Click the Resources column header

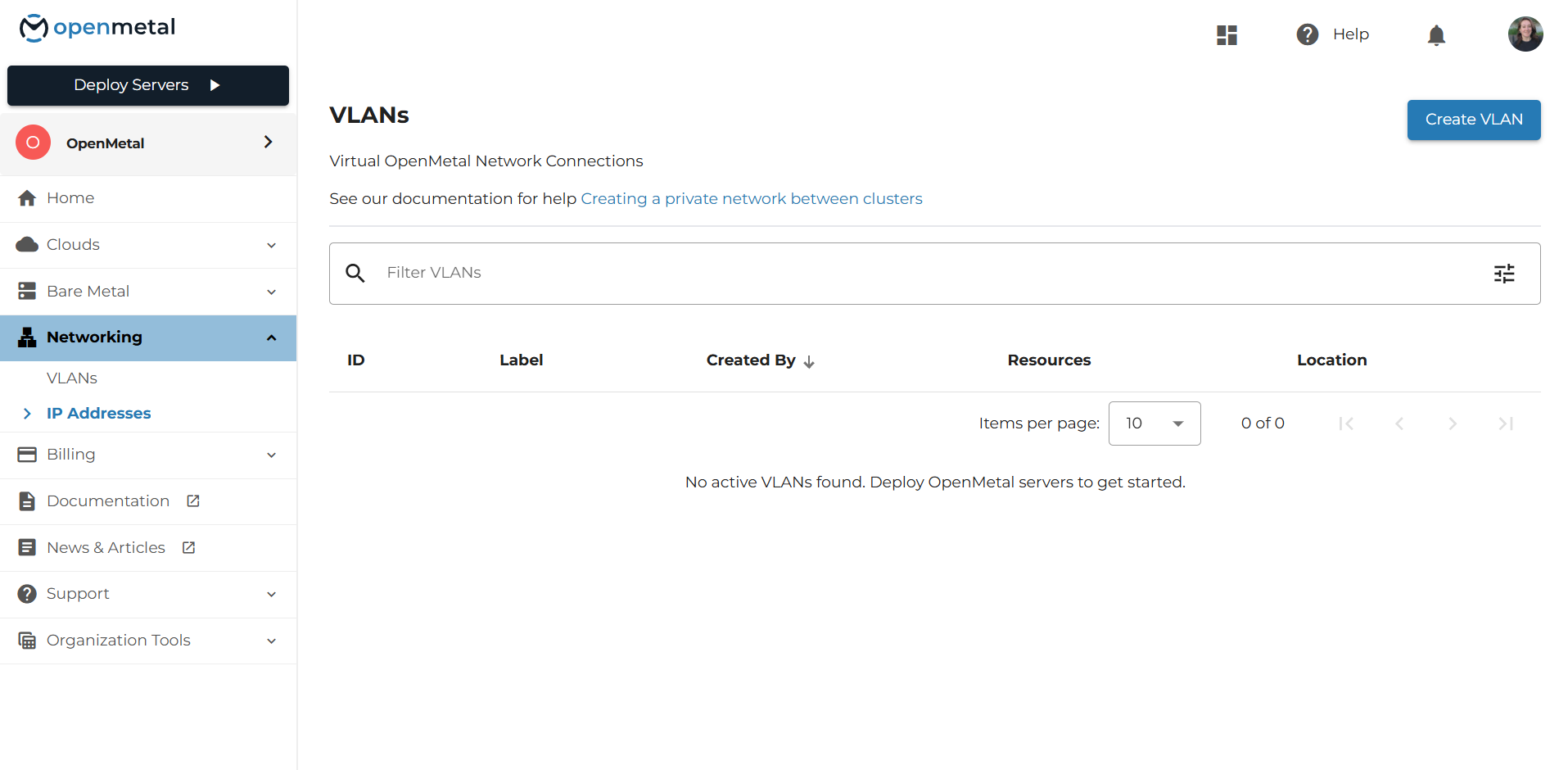point(1049,360)
